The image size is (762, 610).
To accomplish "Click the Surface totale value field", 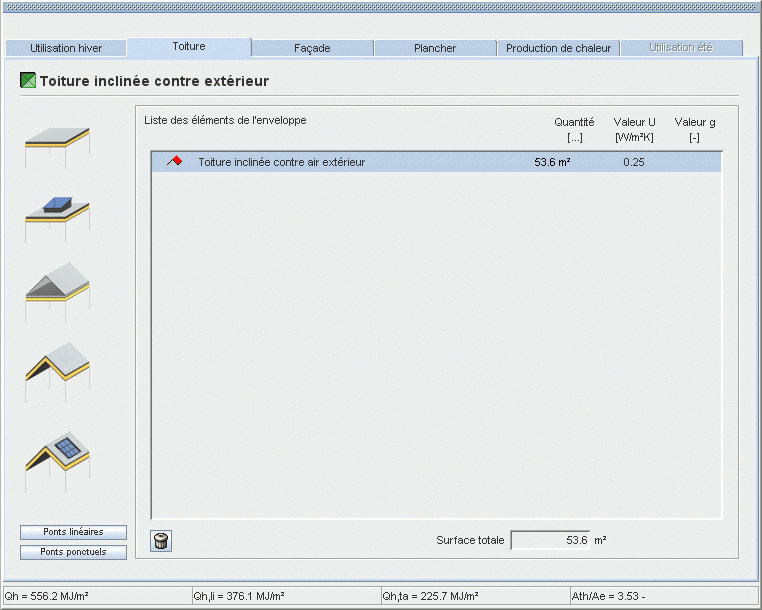I will pyautogui.click(x=550, y=540).
